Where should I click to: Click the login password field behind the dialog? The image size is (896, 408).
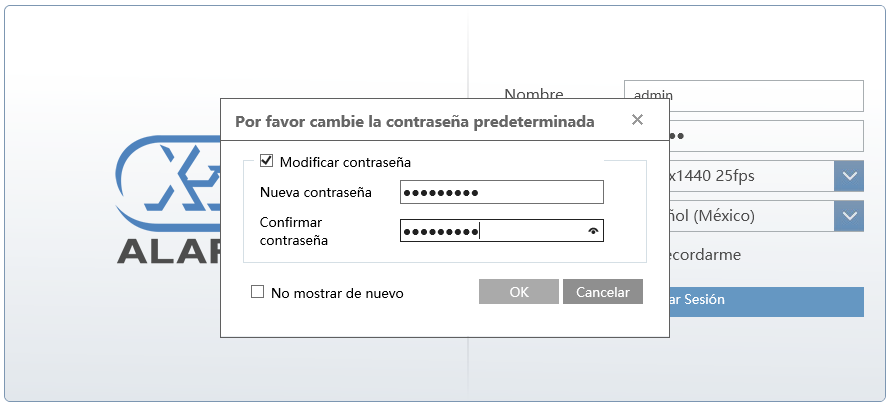tap(766, 136)
